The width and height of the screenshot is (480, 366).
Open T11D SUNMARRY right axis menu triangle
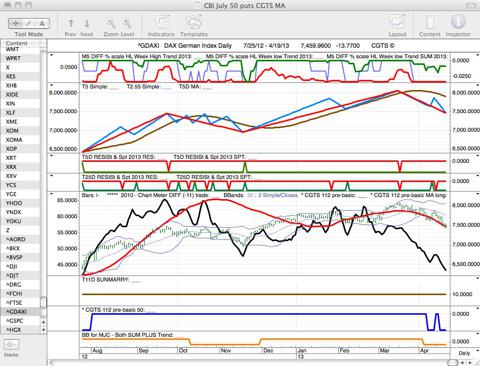click(477, 278)
